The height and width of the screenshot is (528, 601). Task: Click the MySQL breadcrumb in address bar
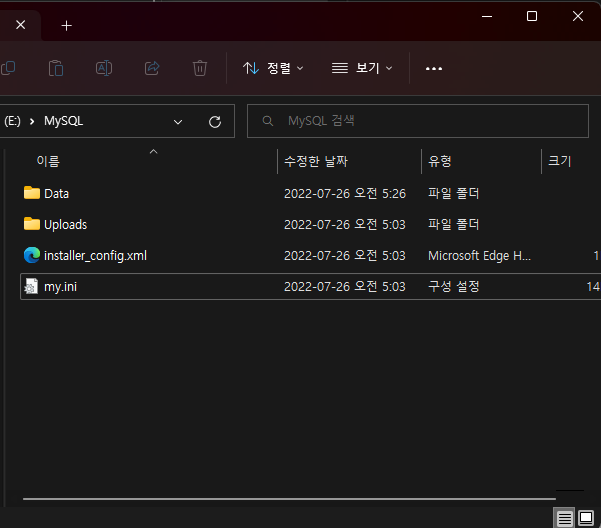pos(63,121)
